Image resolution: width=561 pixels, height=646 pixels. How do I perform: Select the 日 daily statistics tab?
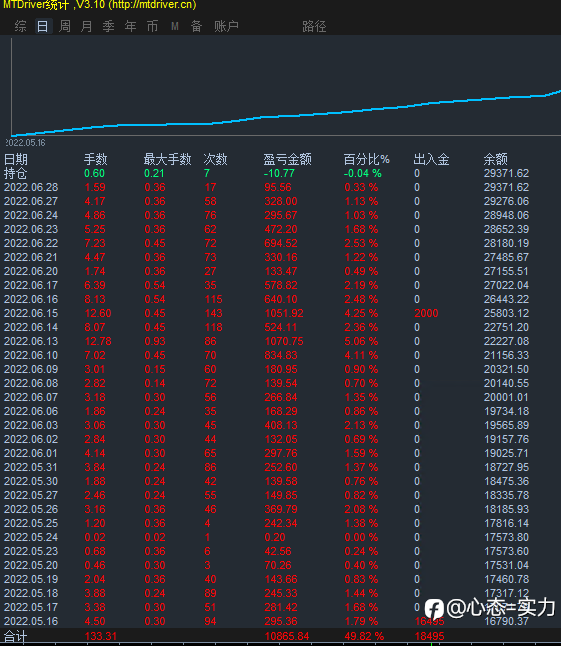tap(42, 26)
